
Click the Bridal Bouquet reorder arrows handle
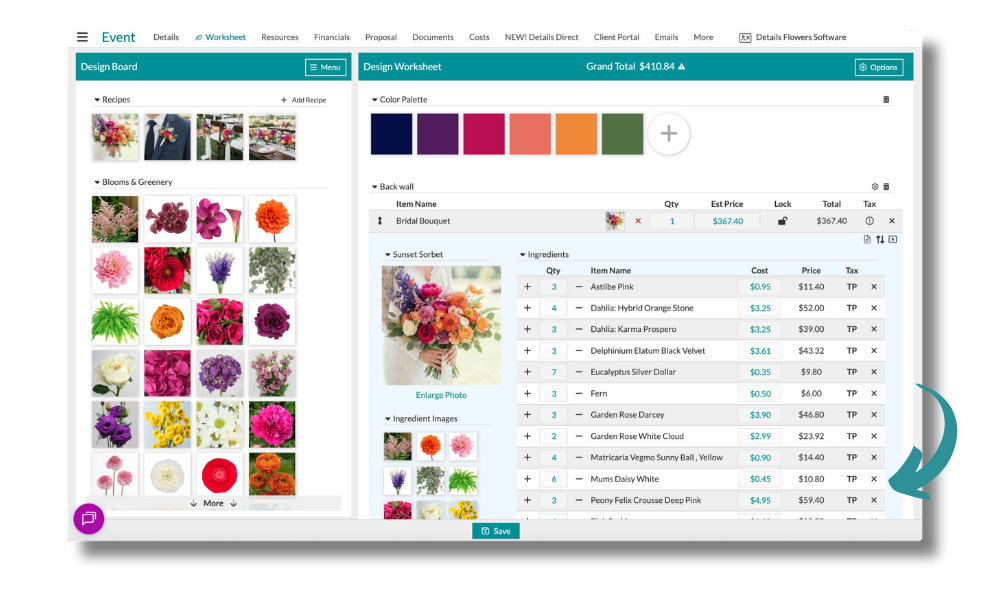380,221
